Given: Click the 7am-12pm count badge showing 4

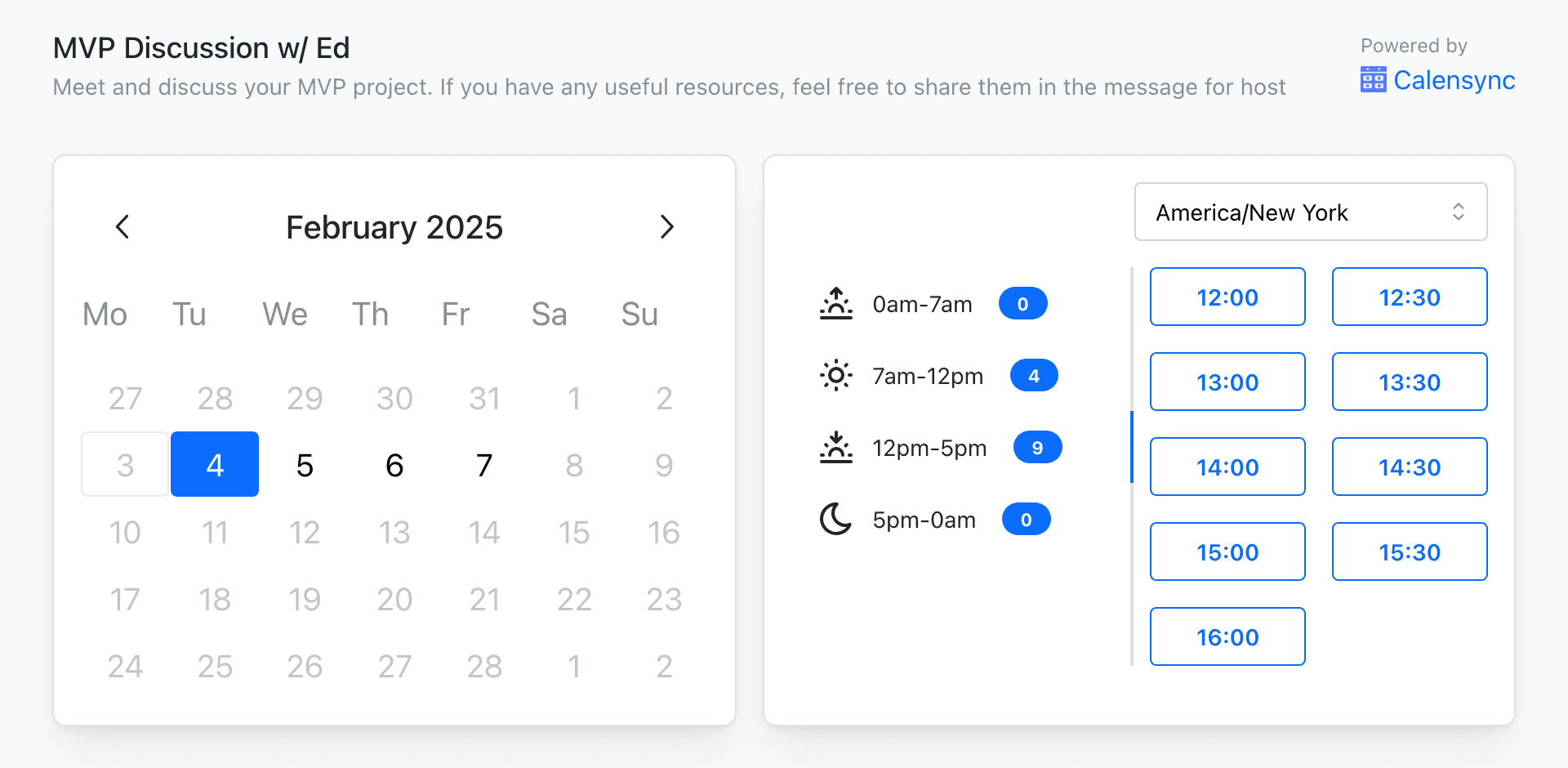Looking at the screenshot, I should 1033,375.
